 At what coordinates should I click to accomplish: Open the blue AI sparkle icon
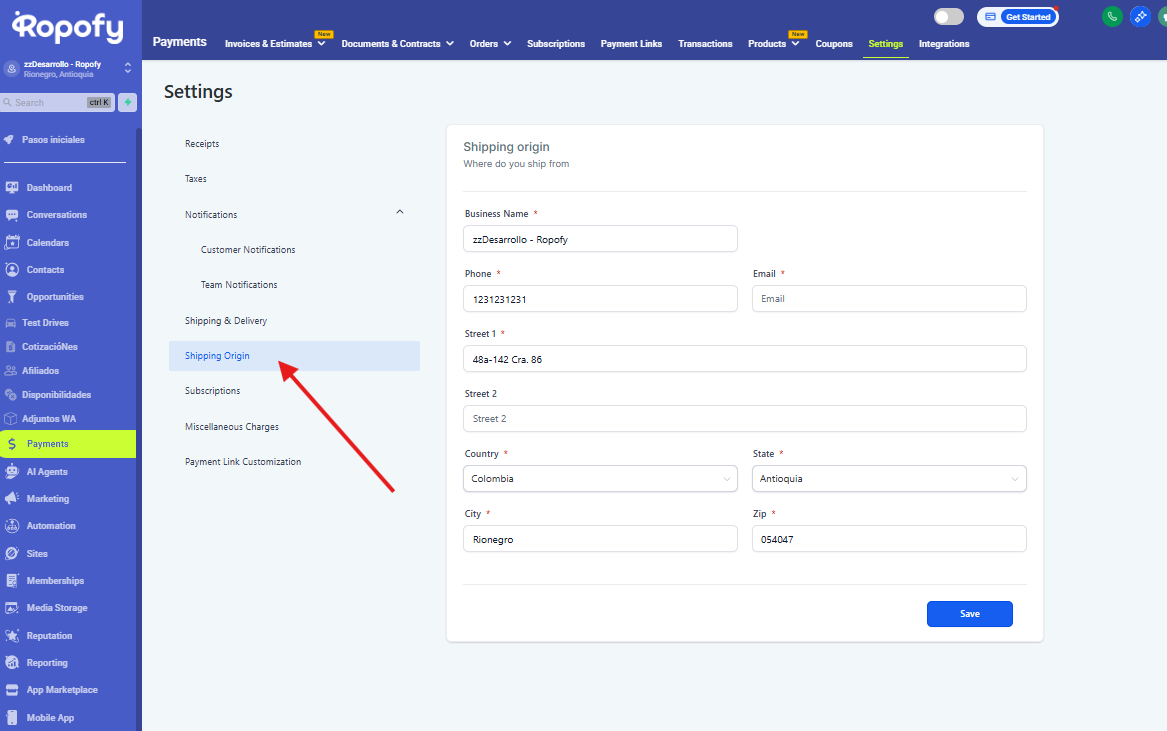click(1139, 17)
